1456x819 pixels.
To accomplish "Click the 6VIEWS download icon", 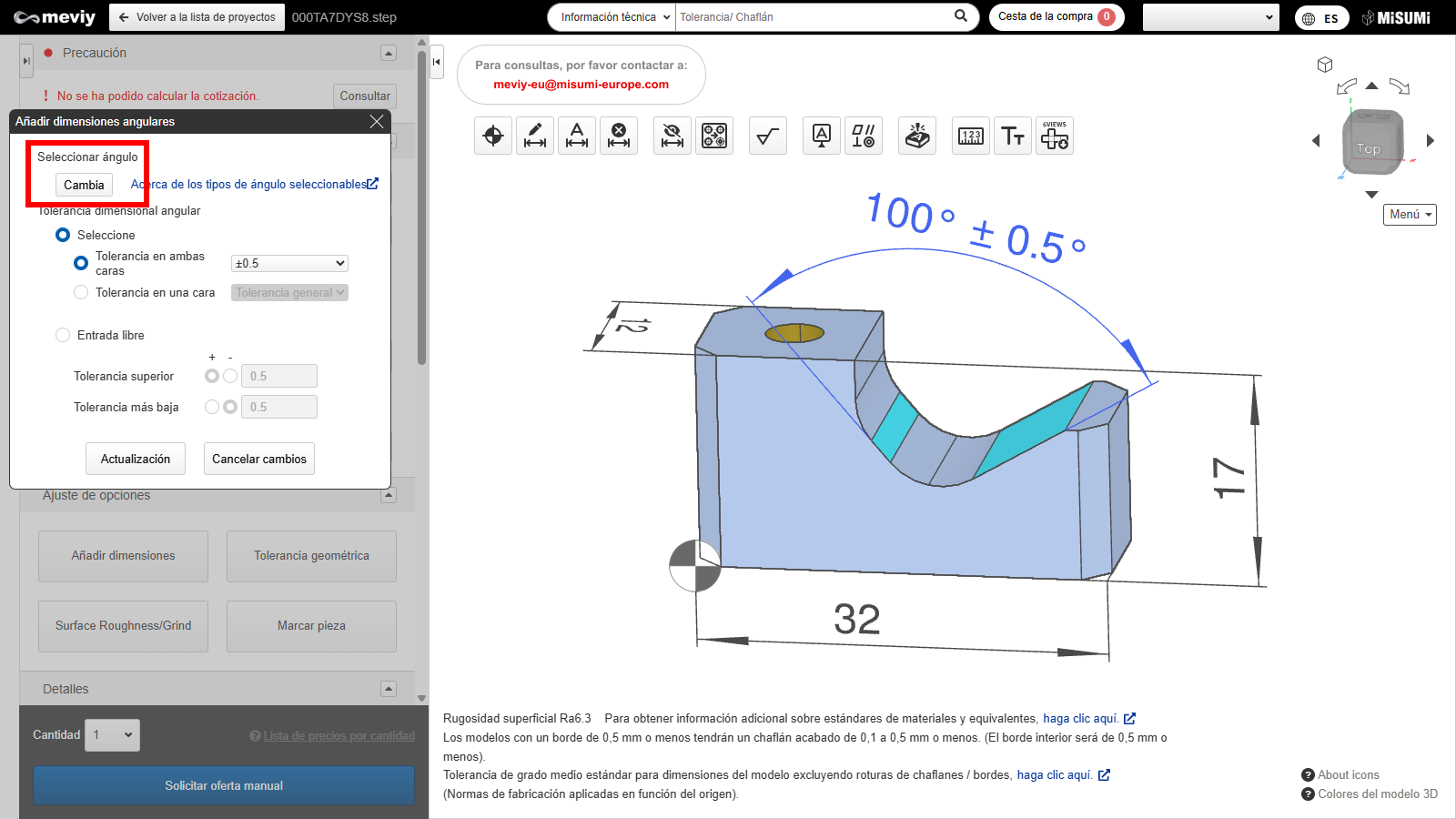I will click(x=1055, y=136).
